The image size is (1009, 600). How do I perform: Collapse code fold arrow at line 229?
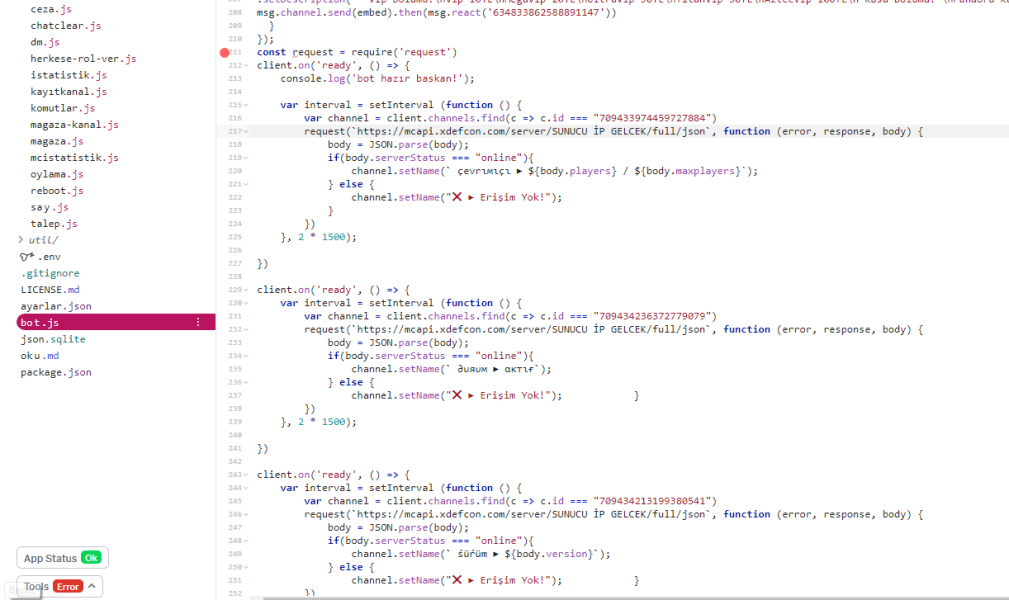(x=246, y=290)
